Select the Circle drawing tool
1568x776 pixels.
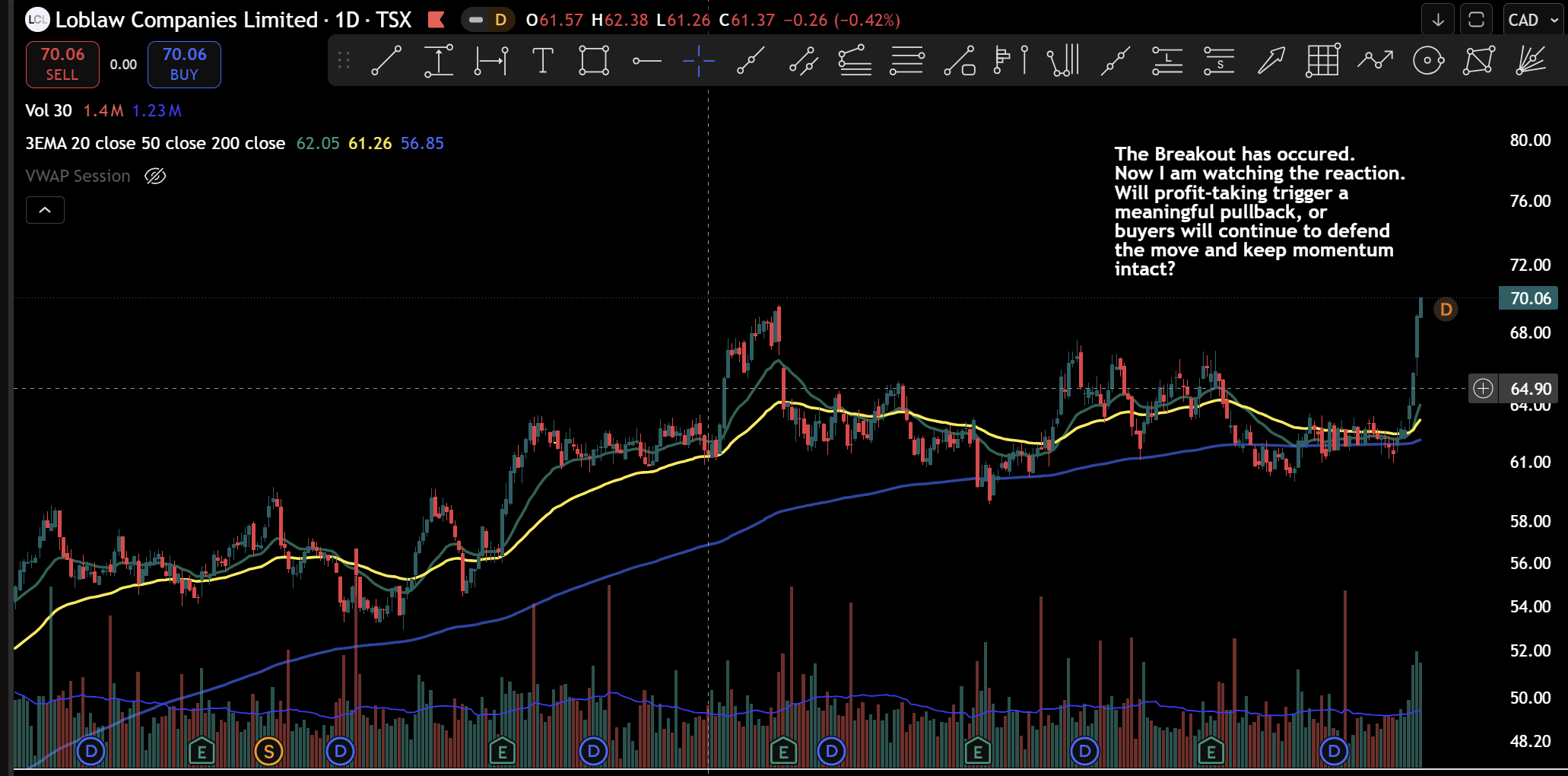[1428, 61]
